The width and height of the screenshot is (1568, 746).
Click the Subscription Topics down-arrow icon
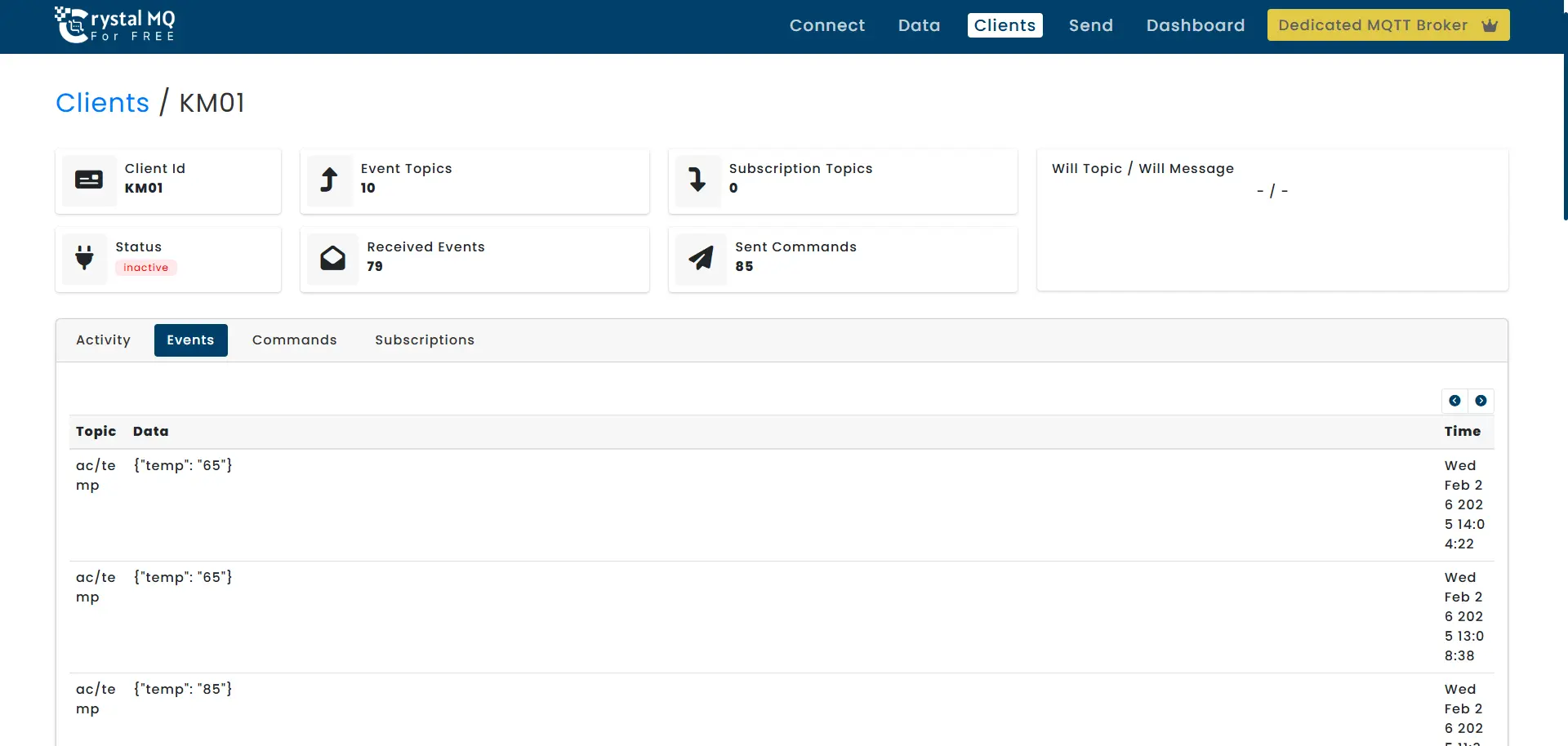click(x=697, y=180)
